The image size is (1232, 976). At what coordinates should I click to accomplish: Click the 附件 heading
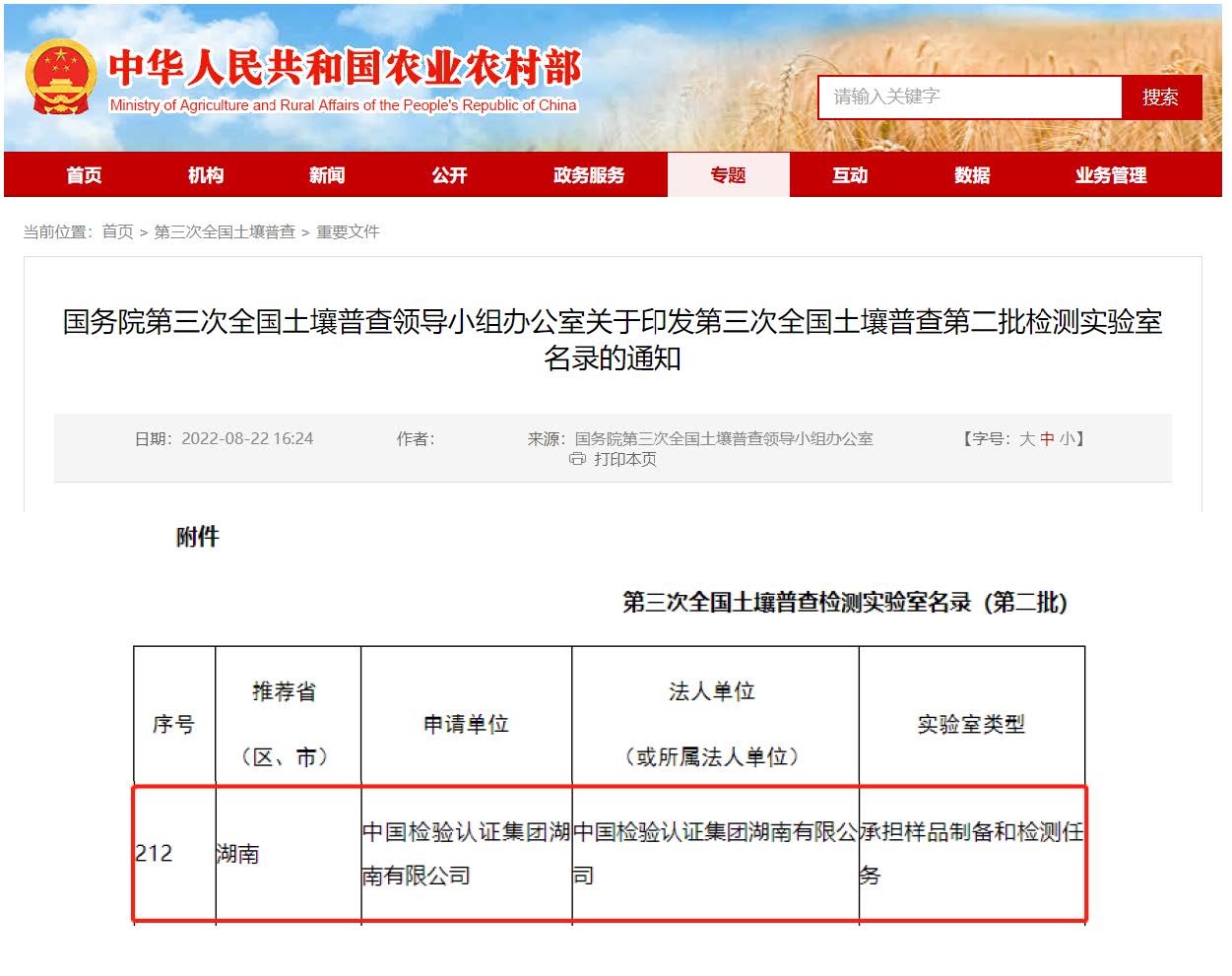pos(197,537)
